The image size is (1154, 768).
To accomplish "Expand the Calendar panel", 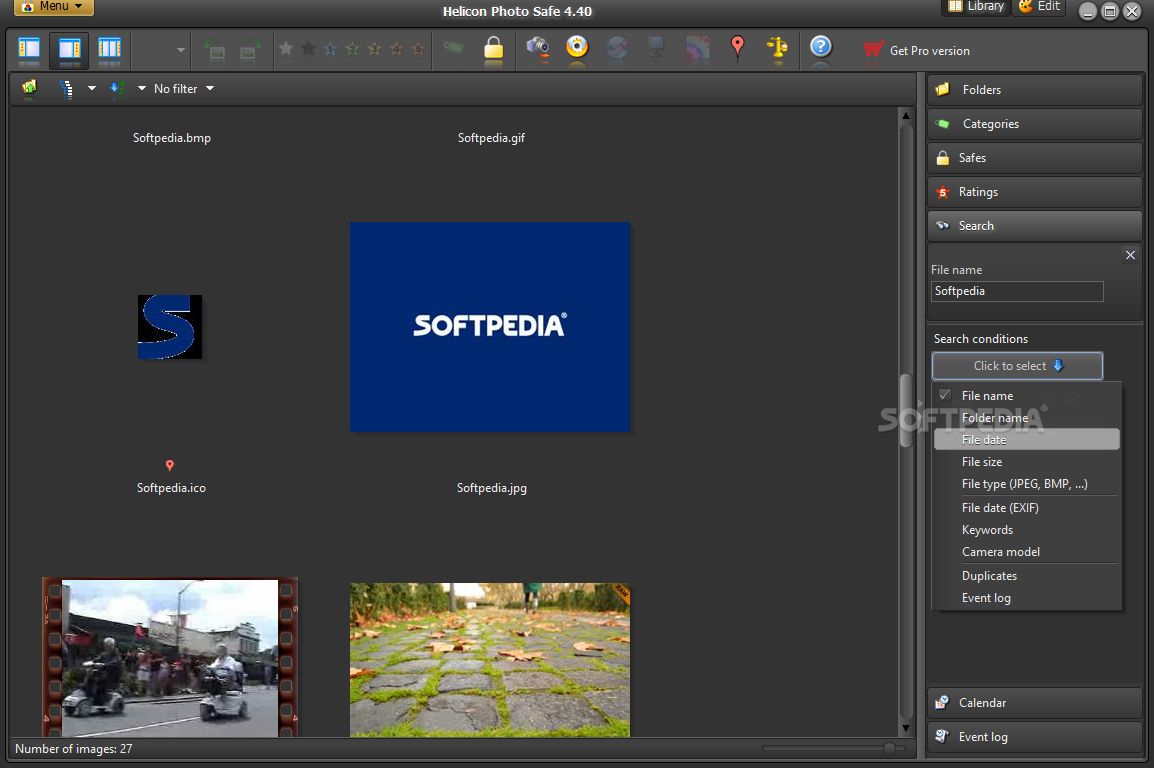I will pyautogui.click(x=1035, y=703).
